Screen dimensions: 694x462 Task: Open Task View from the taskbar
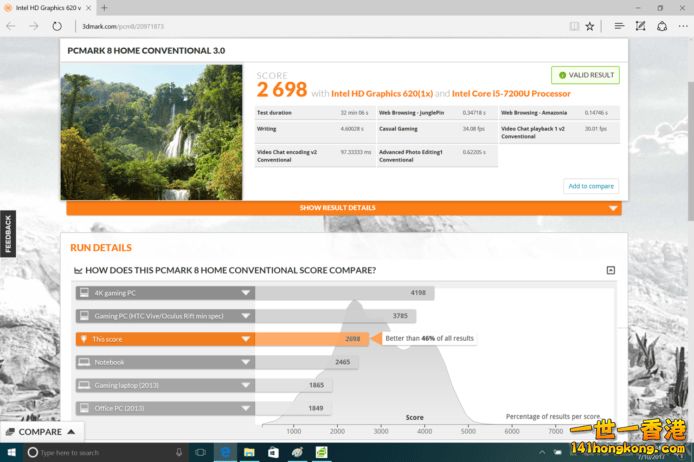[200, 452]
